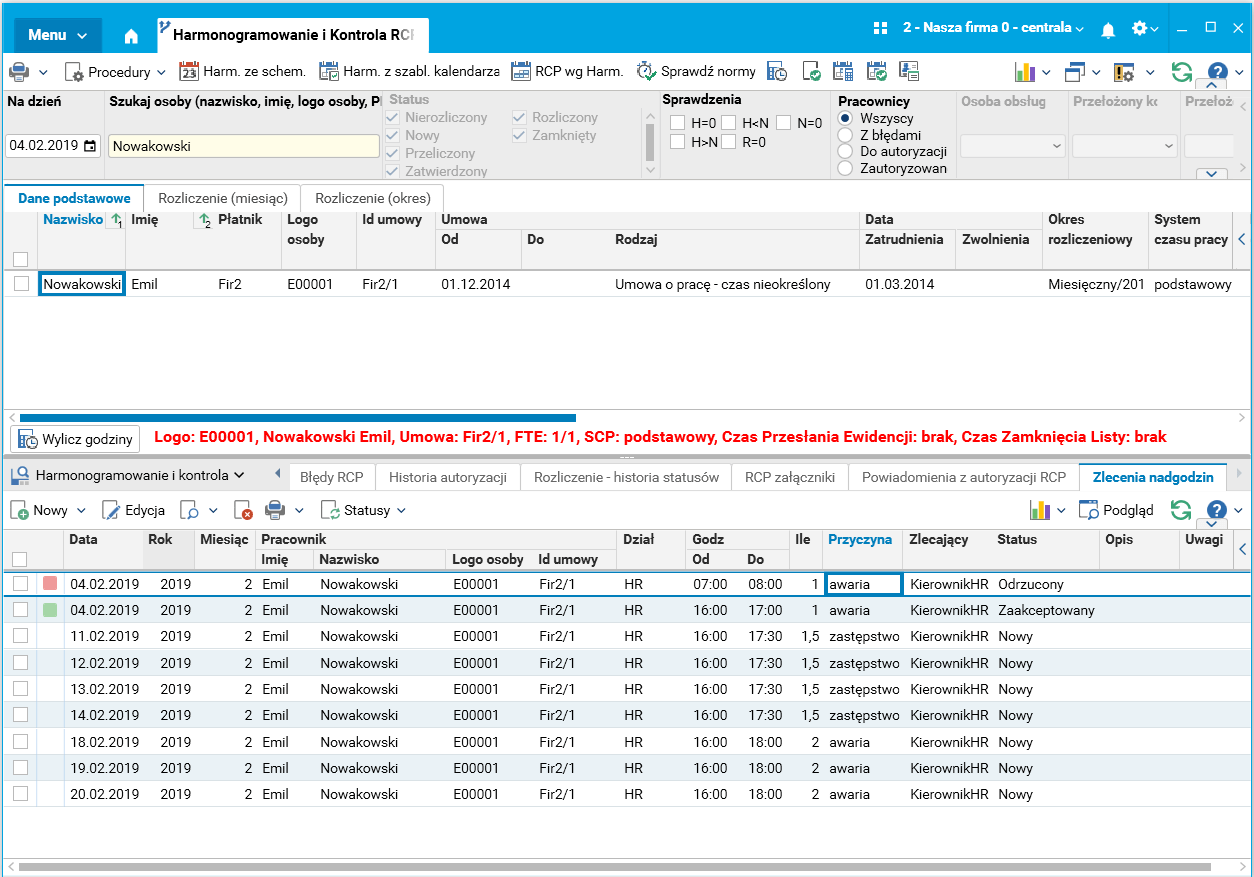This screenshot has width=1254, height=877.
Task: Open the company selector dropdown
Action: point(993,28)
